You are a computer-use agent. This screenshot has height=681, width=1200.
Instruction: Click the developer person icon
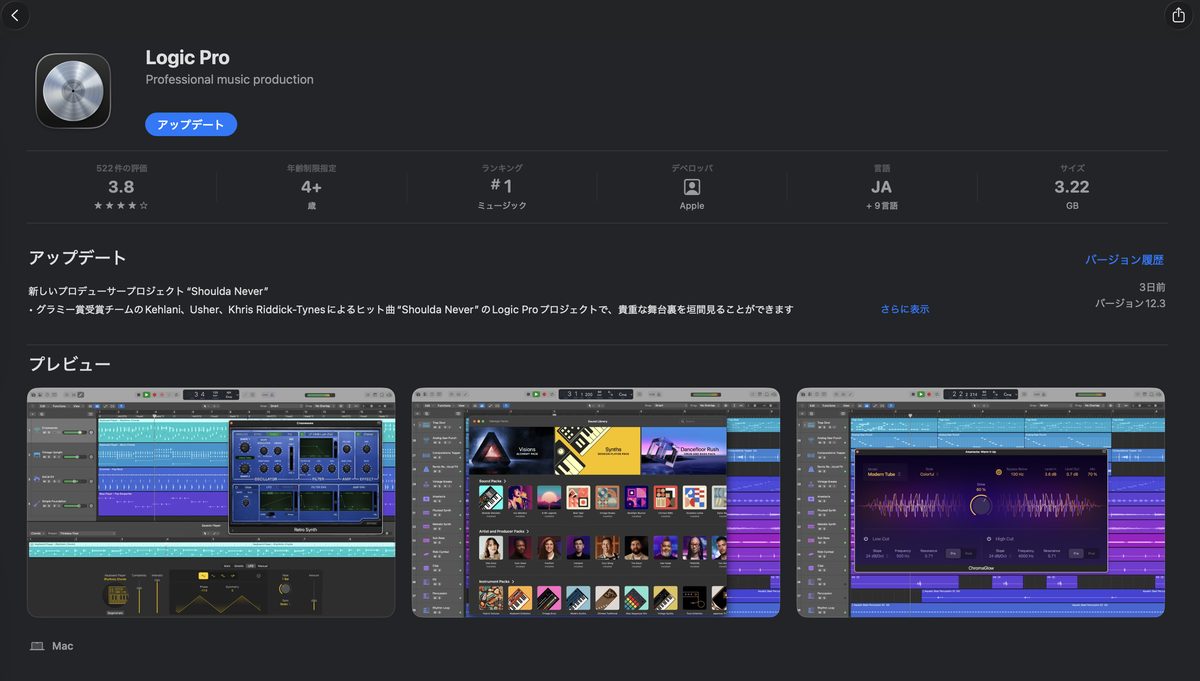point(692,187)
